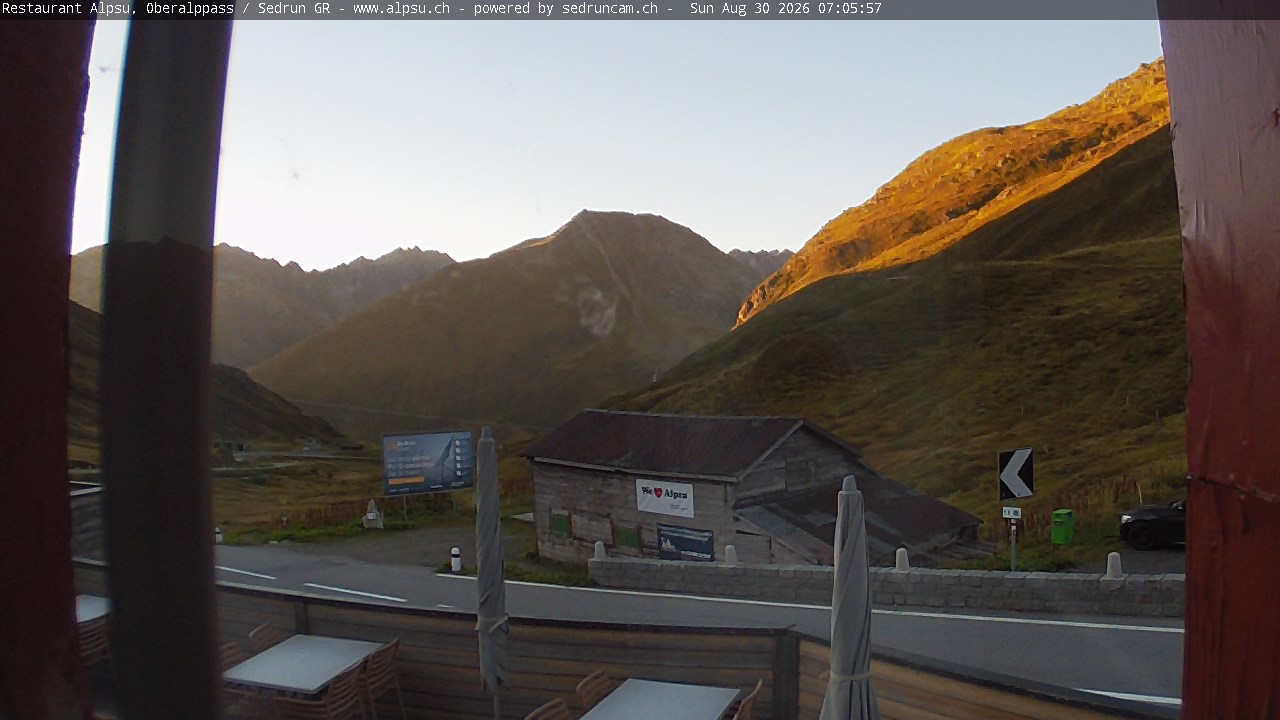The image size is (1280, 720).
Task: Click the 'powered by' caption text
Action: pos(514,9)
